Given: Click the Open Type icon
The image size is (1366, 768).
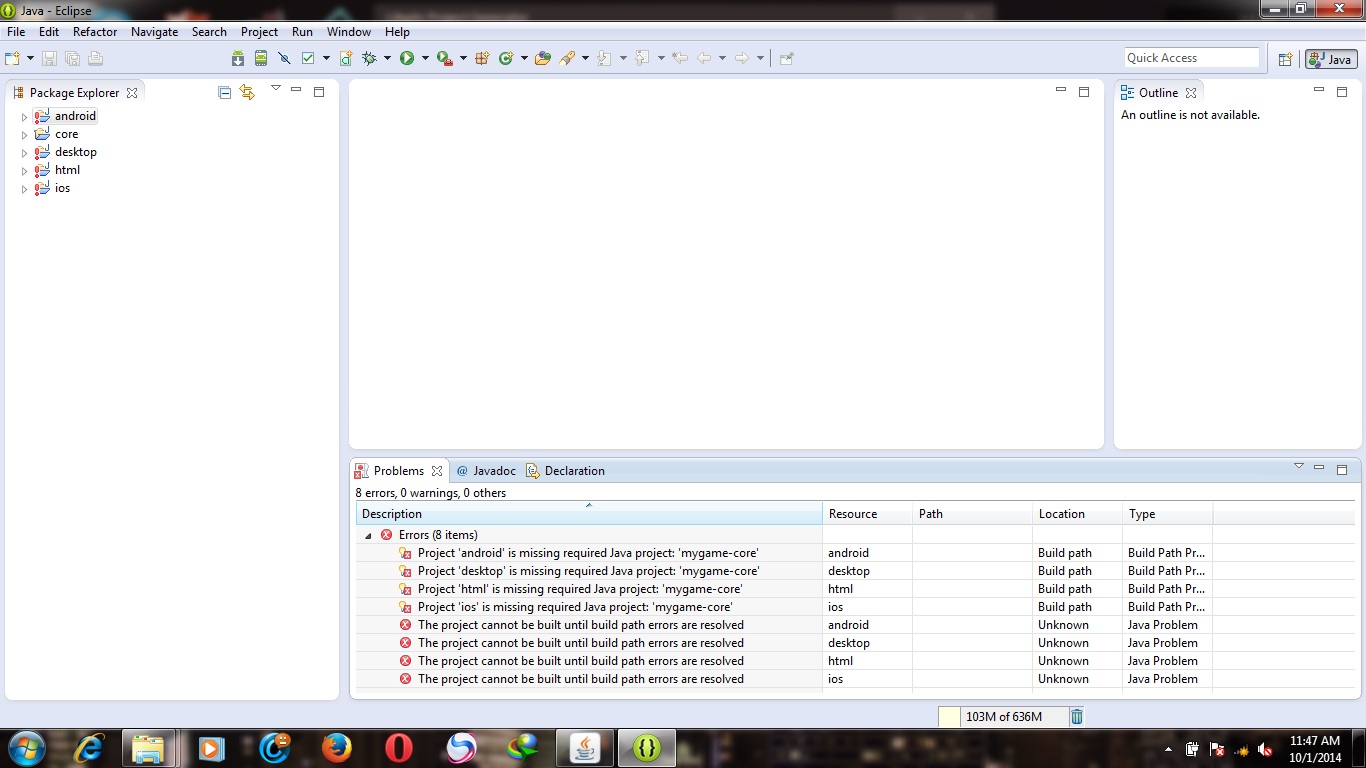Looking at the screenshot, I should (x=543, y=58).
